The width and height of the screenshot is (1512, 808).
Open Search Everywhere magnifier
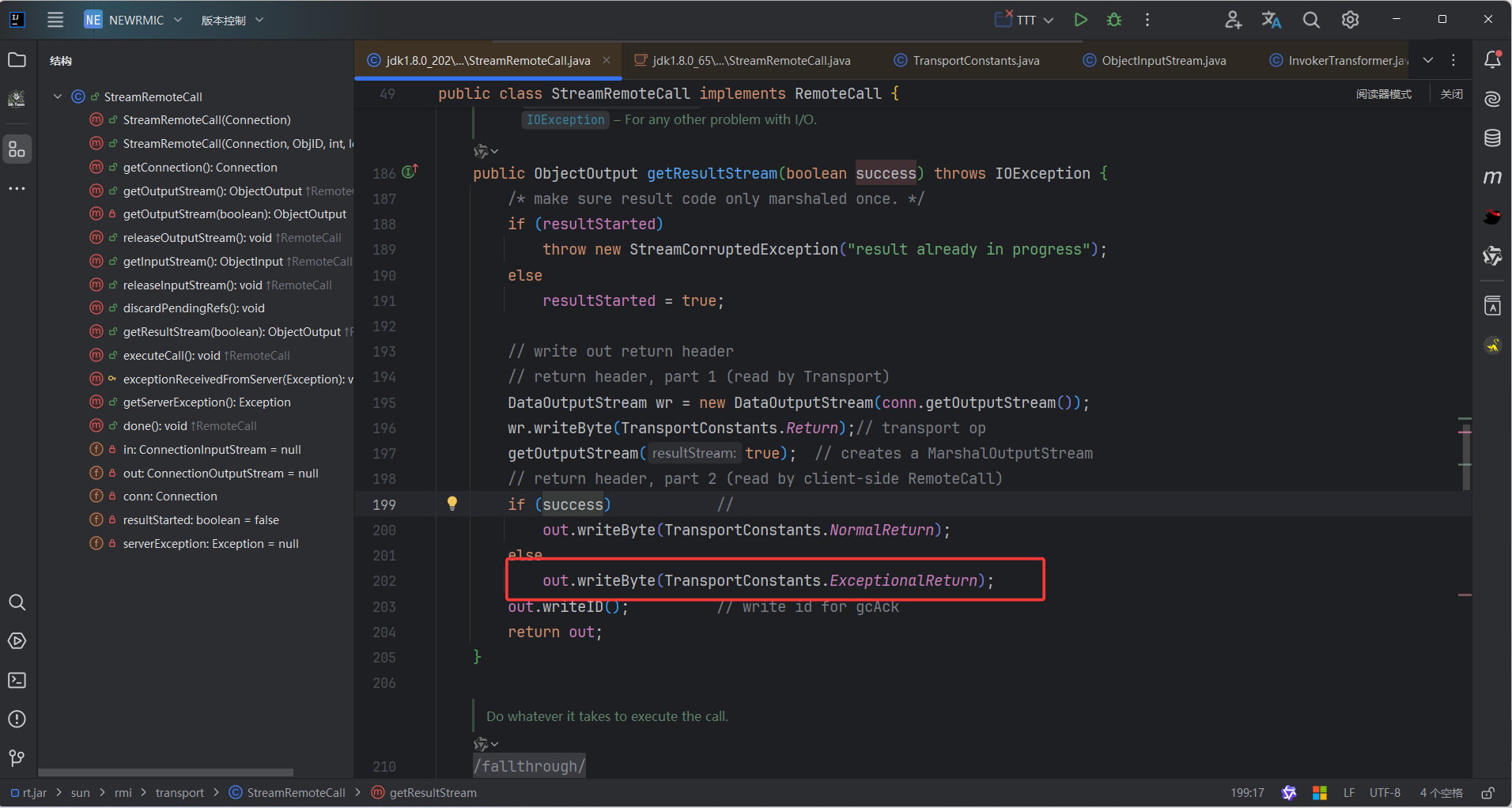tap(1311, 20)
